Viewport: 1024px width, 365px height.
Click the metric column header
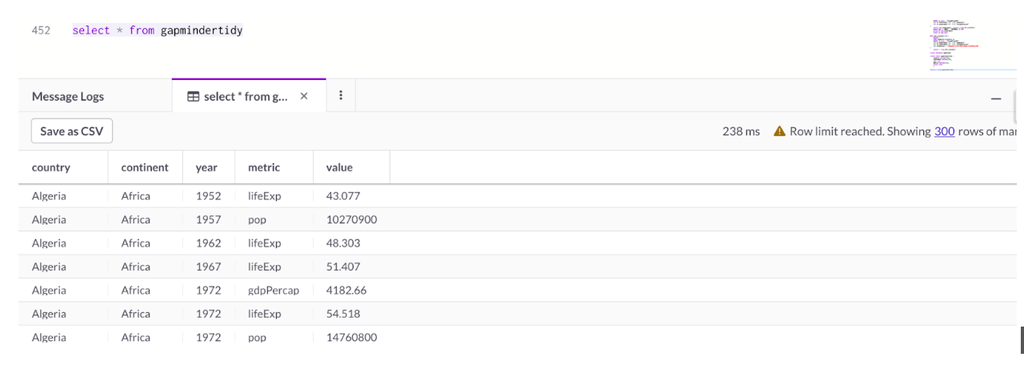[x=264, y=167]
